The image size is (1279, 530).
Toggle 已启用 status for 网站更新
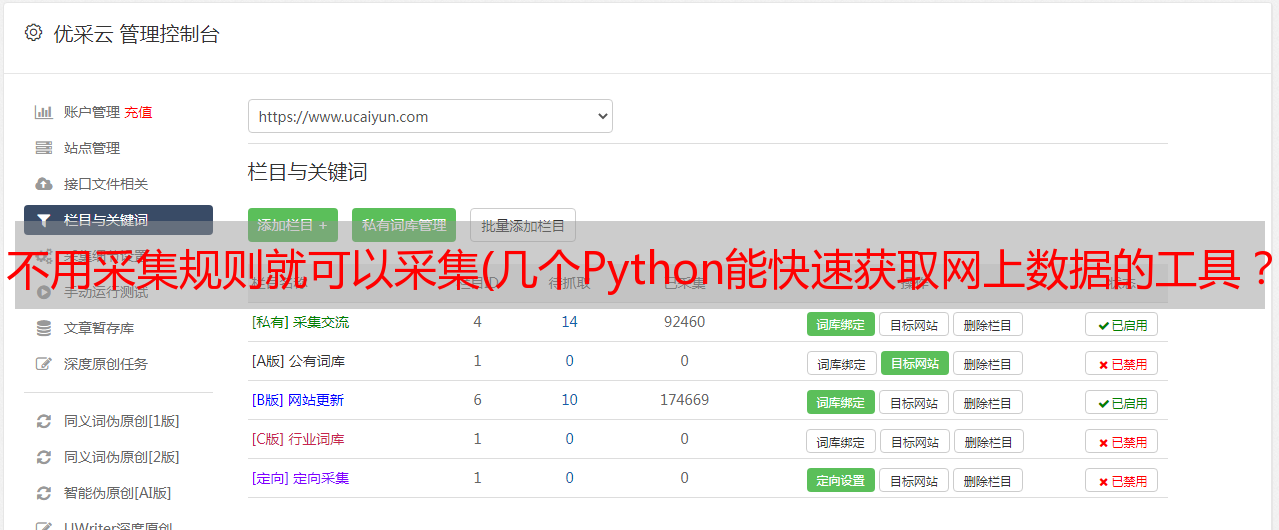(x=1122, y=402)
